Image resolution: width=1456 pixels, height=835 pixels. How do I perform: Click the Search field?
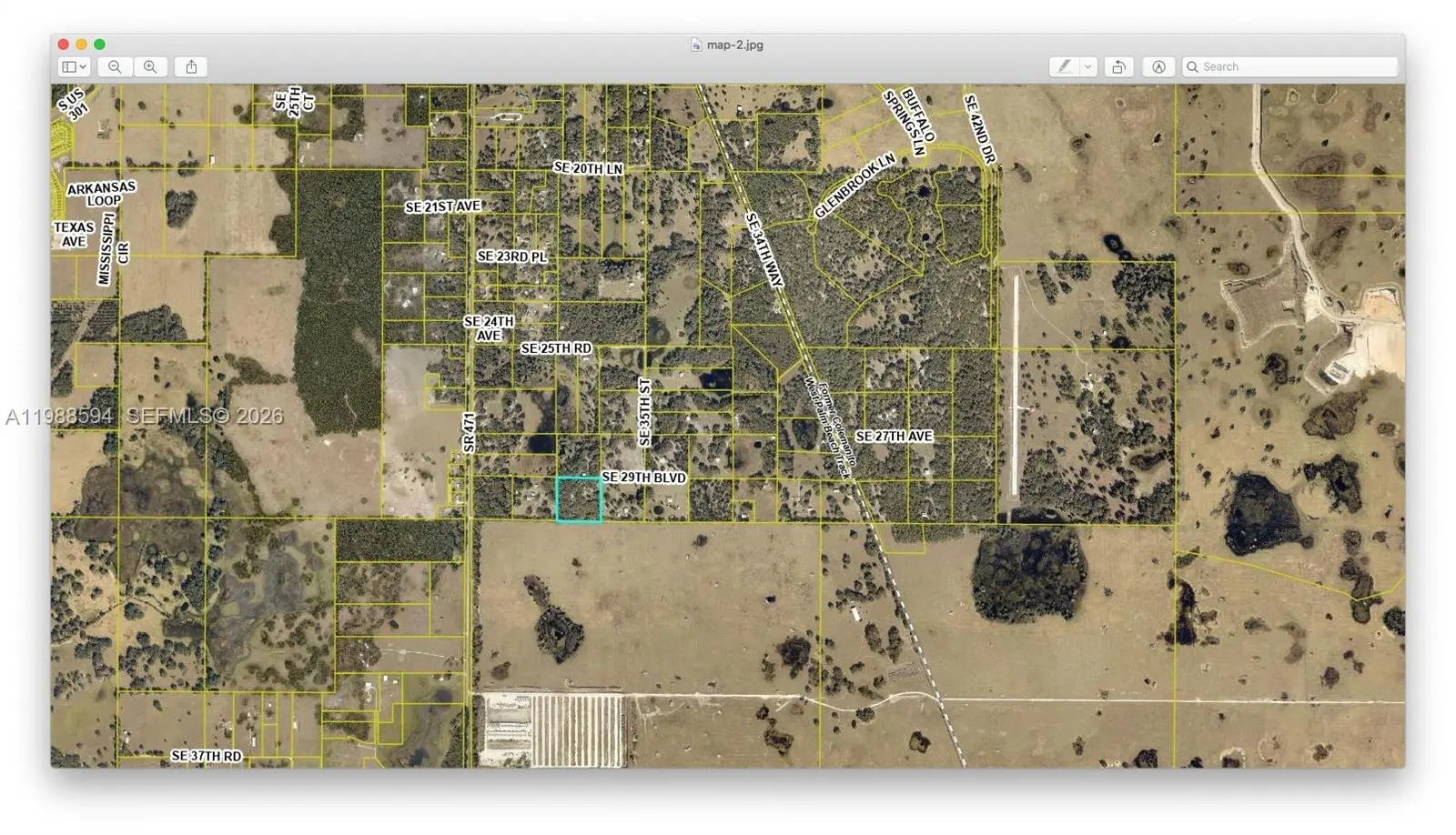click(1297, 66)
